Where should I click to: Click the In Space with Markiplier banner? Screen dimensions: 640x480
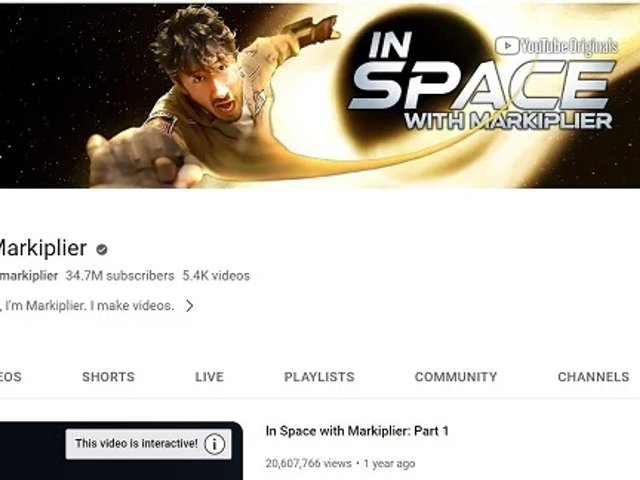(320, 96)
